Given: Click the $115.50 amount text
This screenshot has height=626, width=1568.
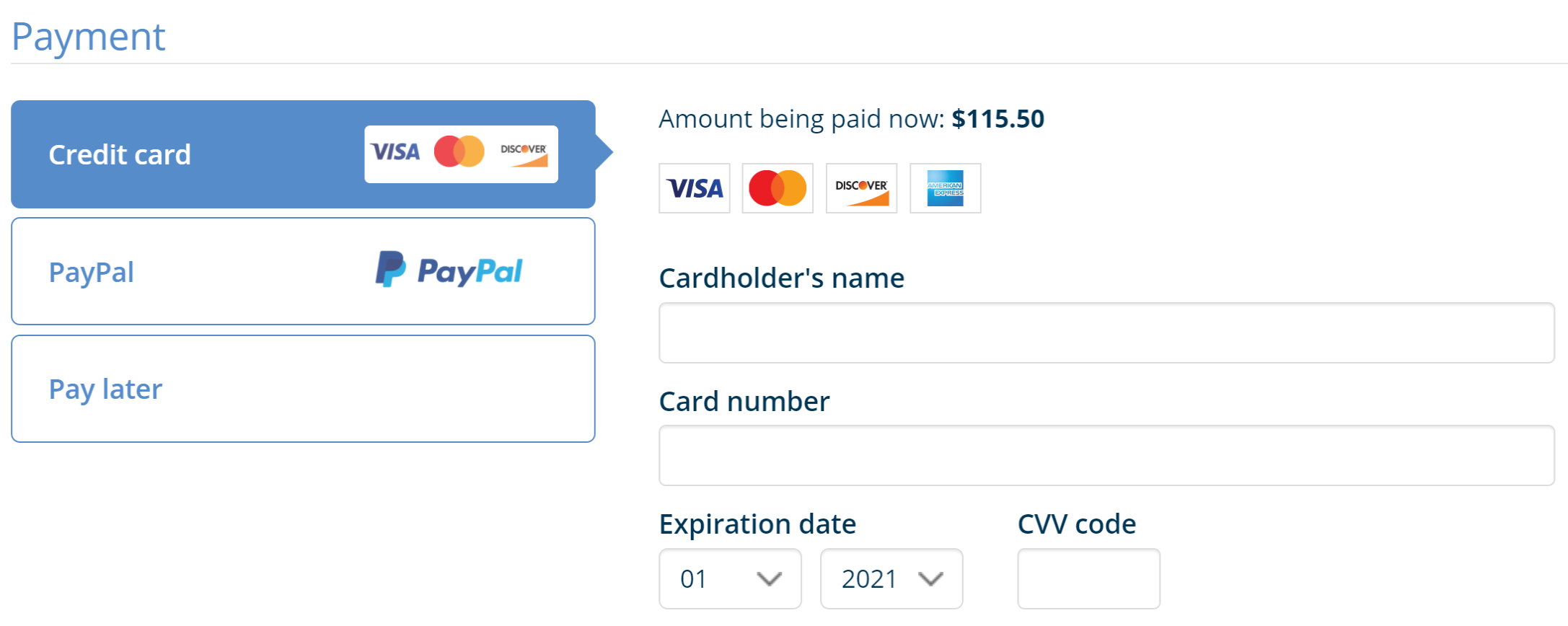Looking at the screenshot, I should (998, 119).
